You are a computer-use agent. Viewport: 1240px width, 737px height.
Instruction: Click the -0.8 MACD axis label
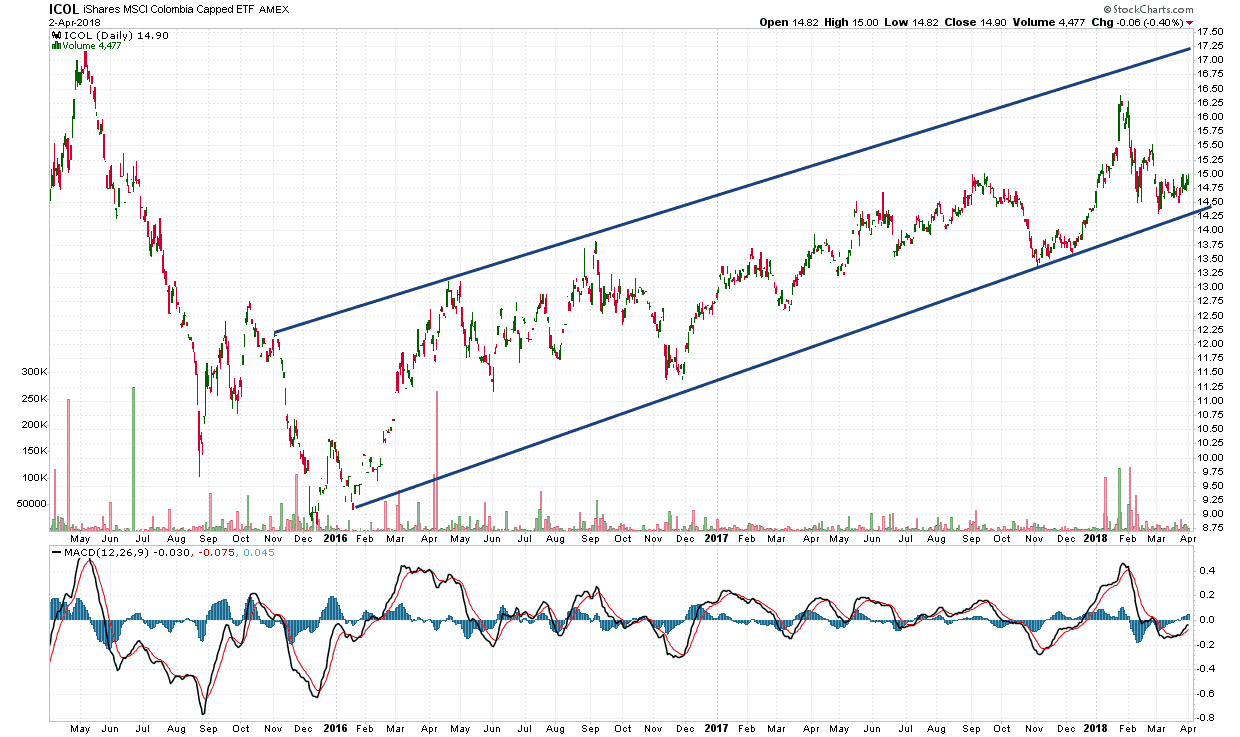(x=1205, y=718)
